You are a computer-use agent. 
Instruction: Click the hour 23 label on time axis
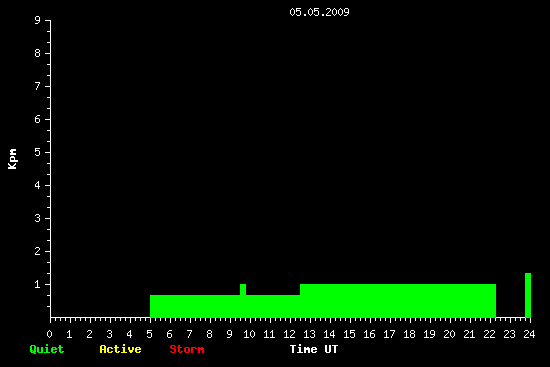509,334
